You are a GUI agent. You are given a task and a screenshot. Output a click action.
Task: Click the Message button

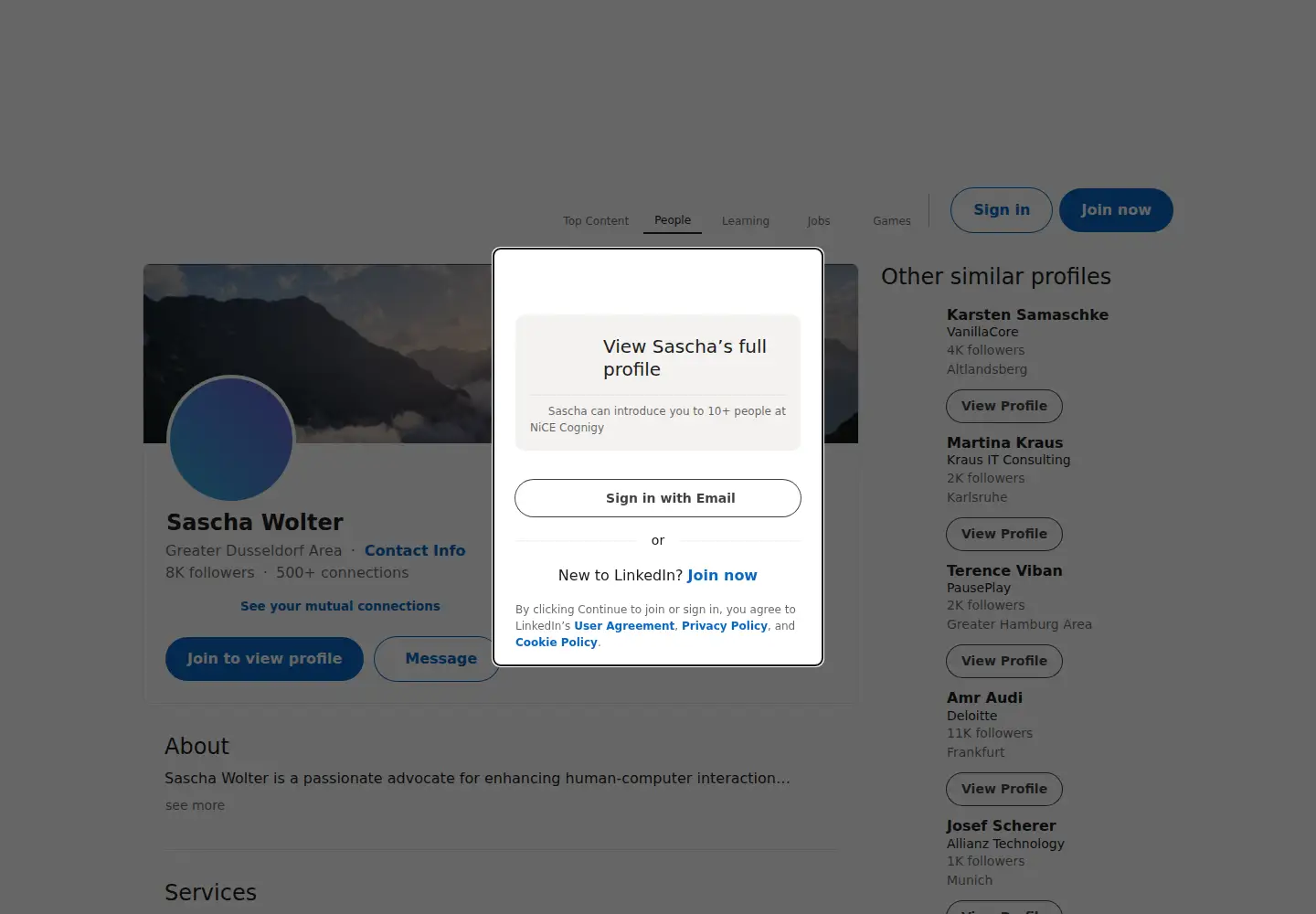tap(437, 659)
